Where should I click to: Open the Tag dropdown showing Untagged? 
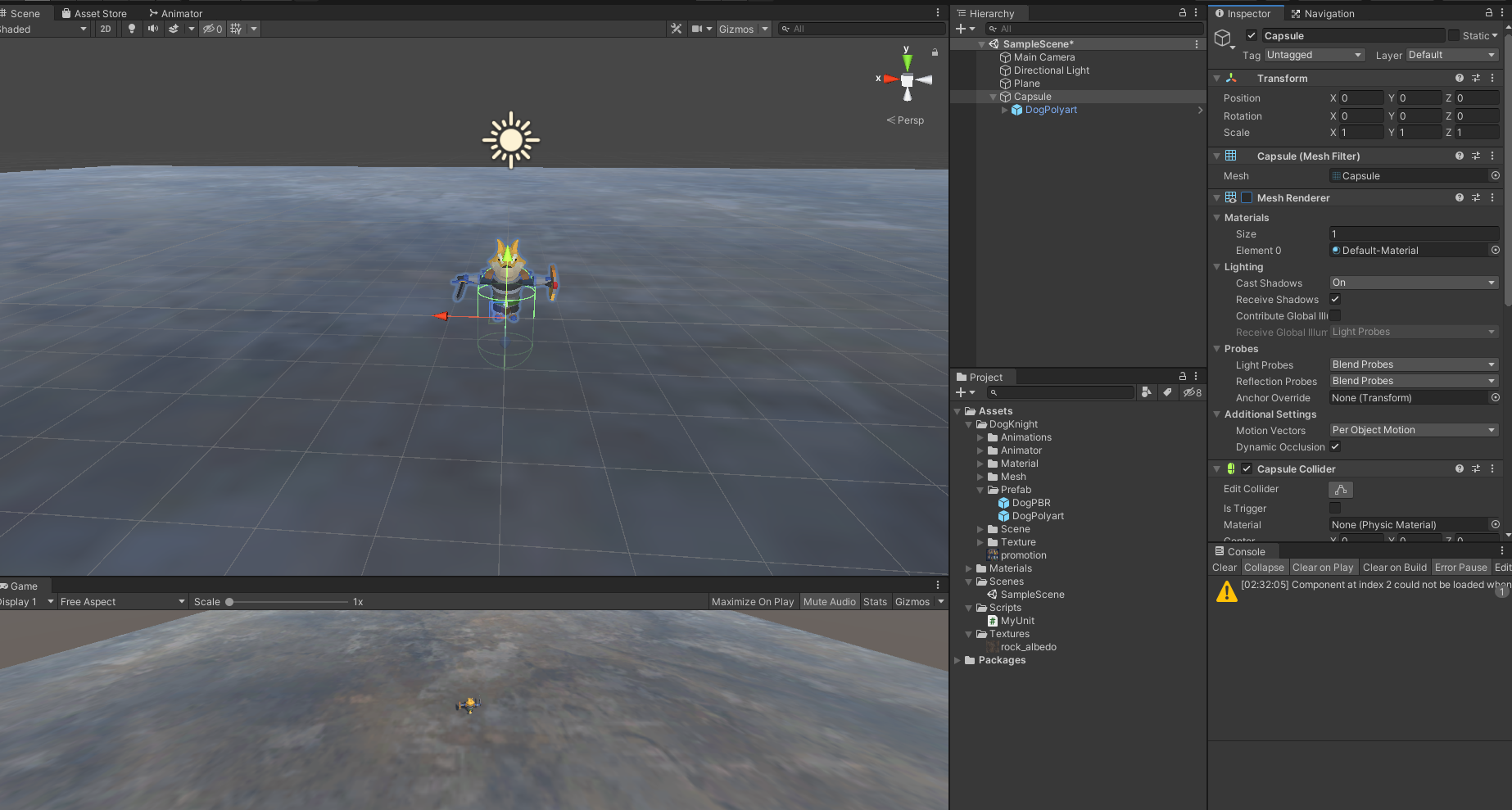[1314, 55]
